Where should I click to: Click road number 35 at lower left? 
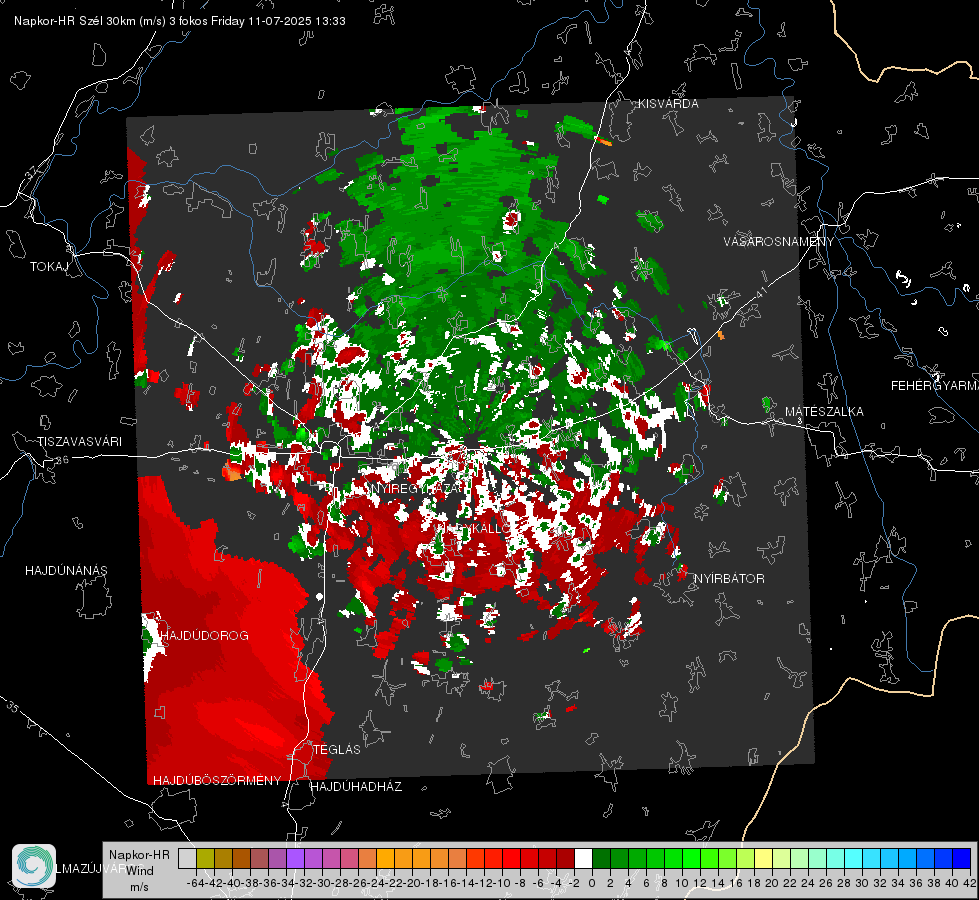pyautogui.click(x=12, y=707)
